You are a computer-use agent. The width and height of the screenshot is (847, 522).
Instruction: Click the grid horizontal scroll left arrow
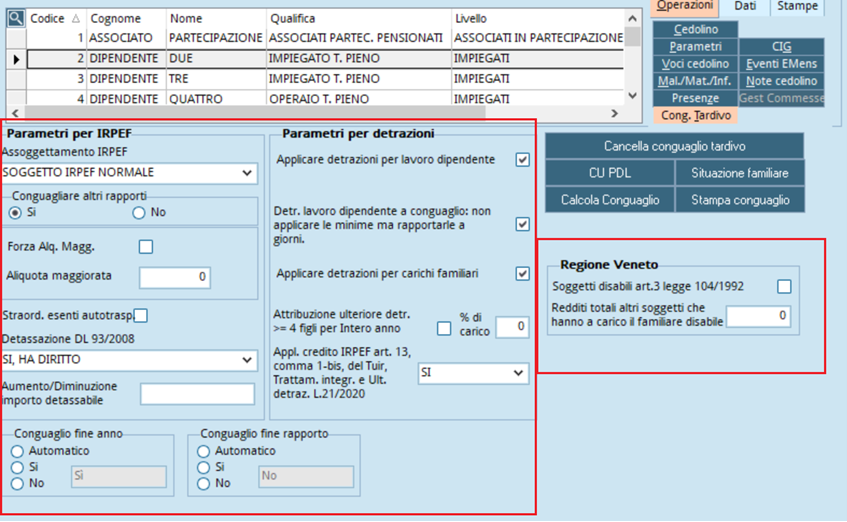[15, 113]
